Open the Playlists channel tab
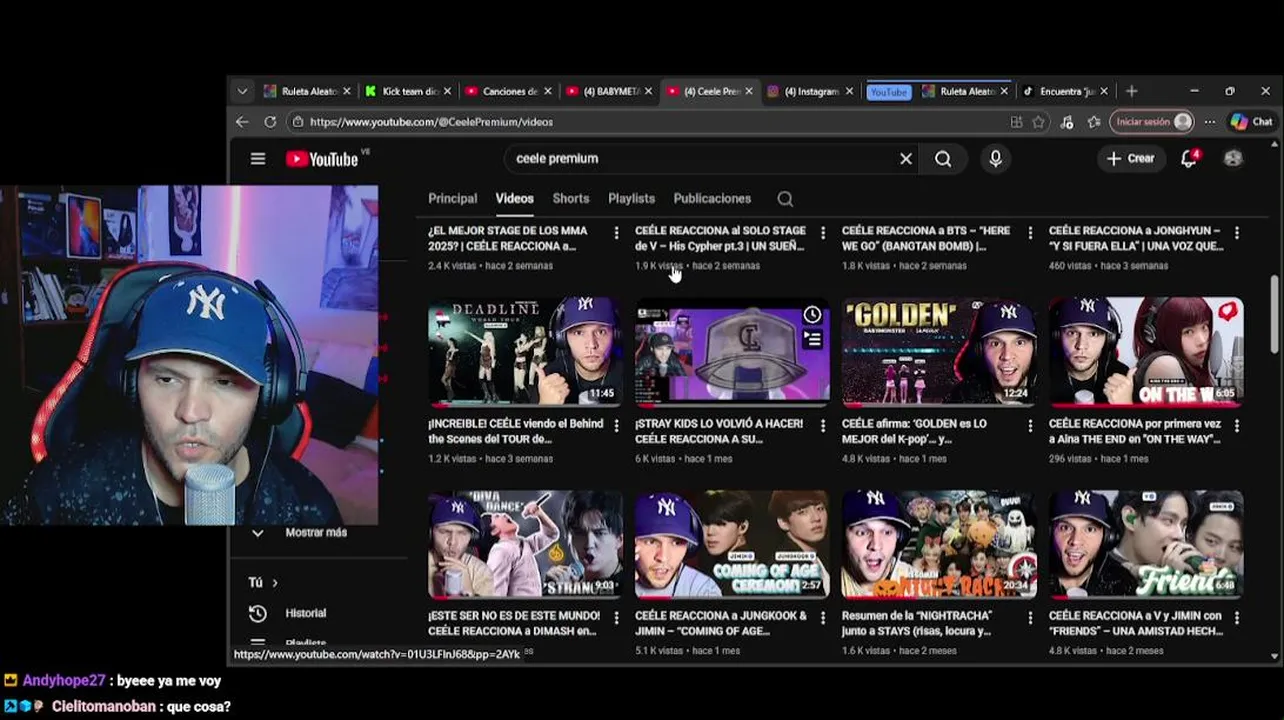Viewport: 1284px width, 720px height. [632, 198]
